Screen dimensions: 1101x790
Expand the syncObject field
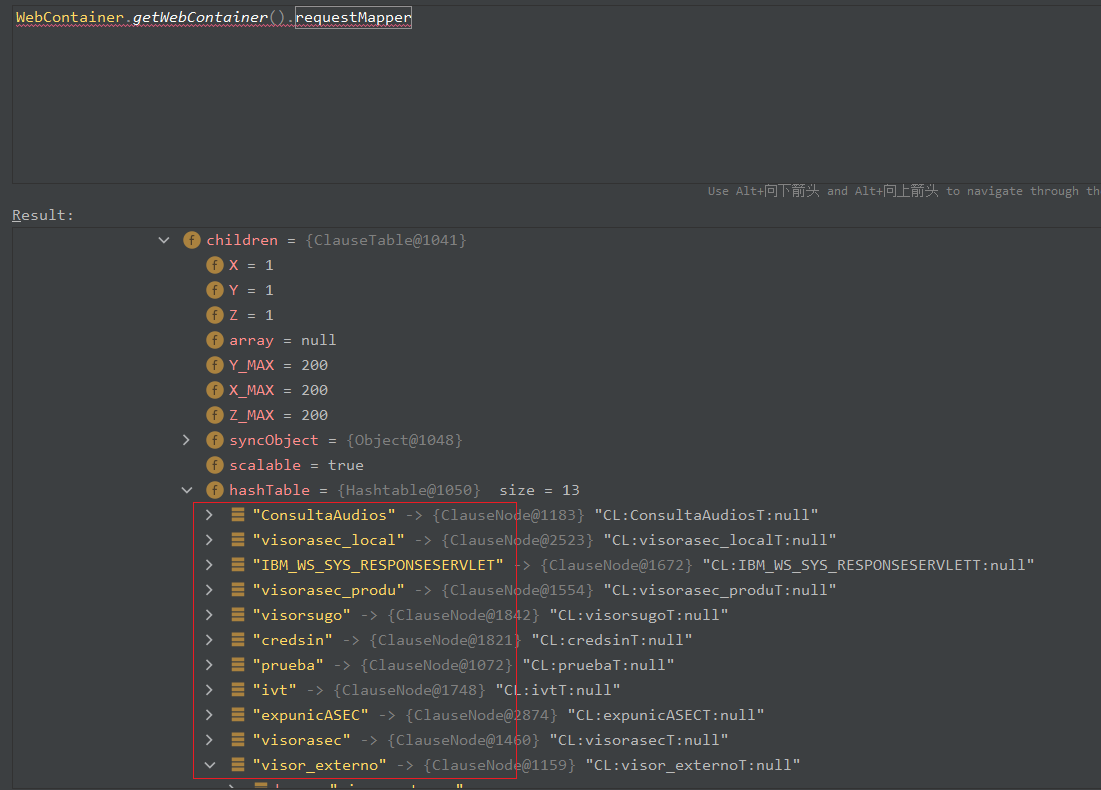[186, 440]
